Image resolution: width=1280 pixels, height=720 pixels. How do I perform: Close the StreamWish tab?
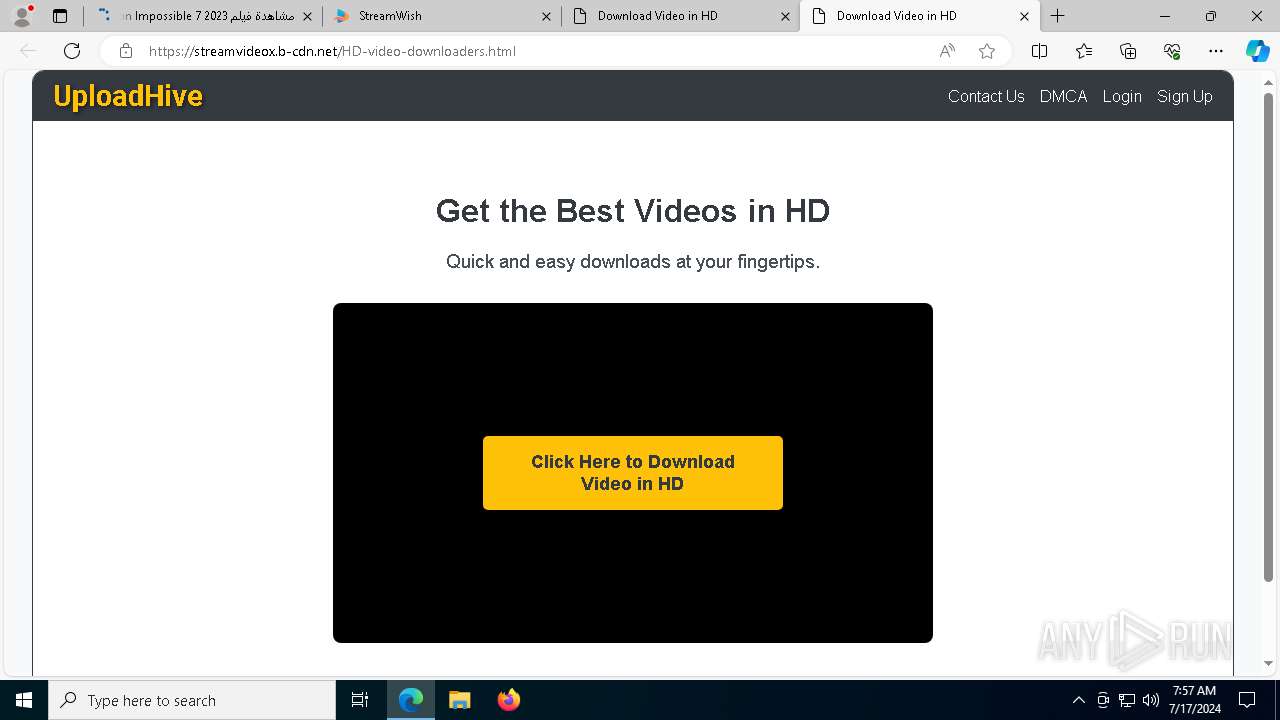click(546, 16)
